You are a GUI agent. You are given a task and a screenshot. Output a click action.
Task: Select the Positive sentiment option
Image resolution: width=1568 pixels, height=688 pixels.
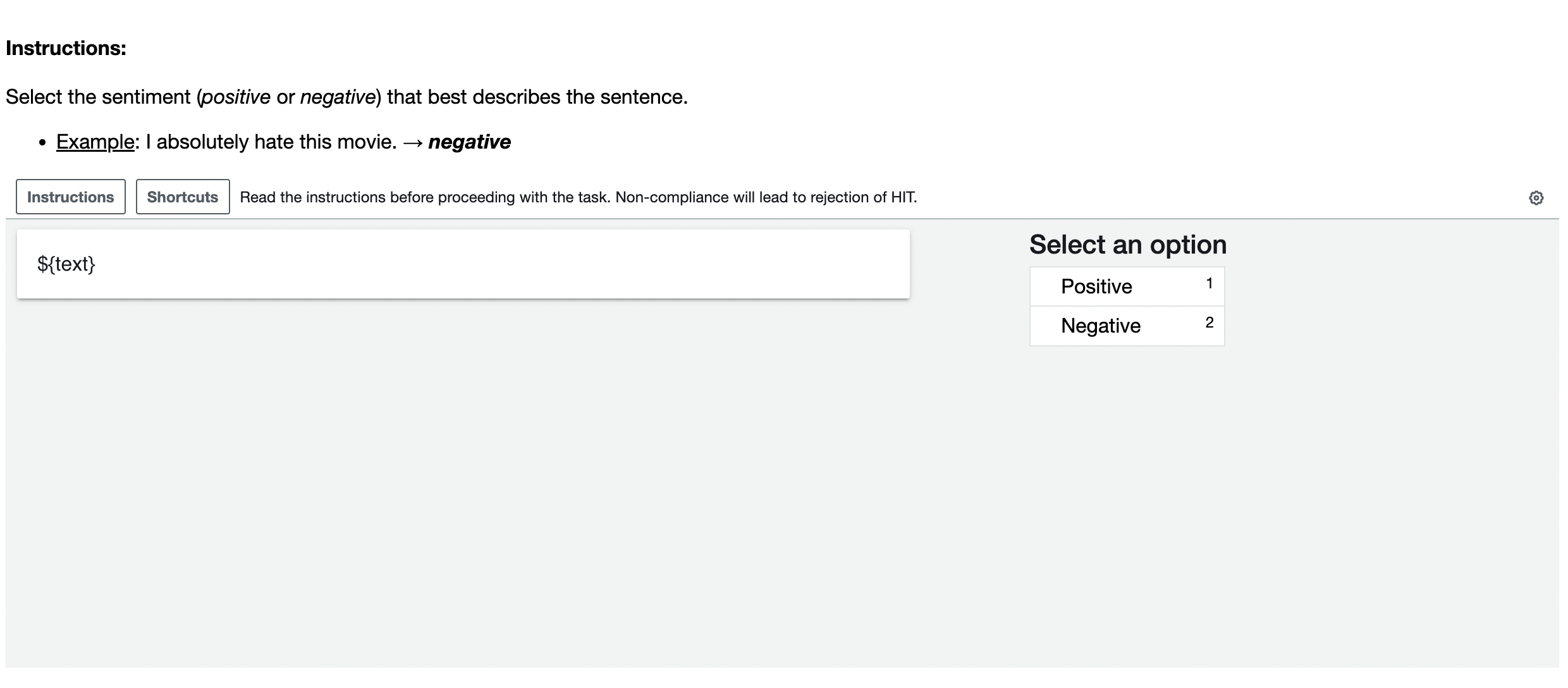pos(1096,286)
